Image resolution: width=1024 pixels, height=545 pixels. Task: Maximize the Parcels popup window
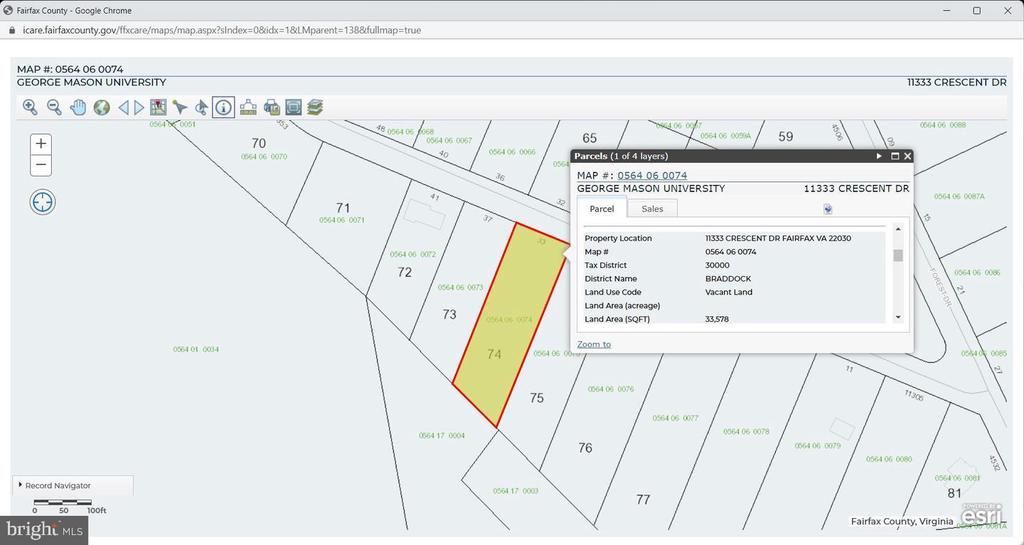894,156
